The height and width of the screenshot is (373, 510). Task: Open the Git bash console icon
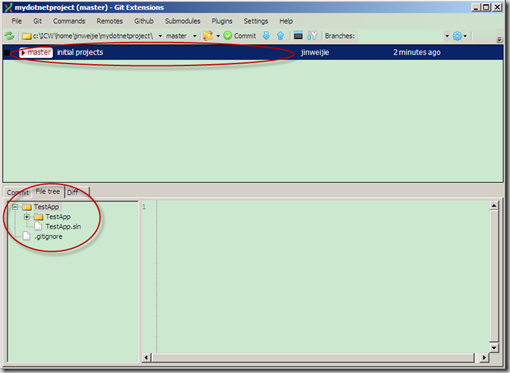pos(298,36)
